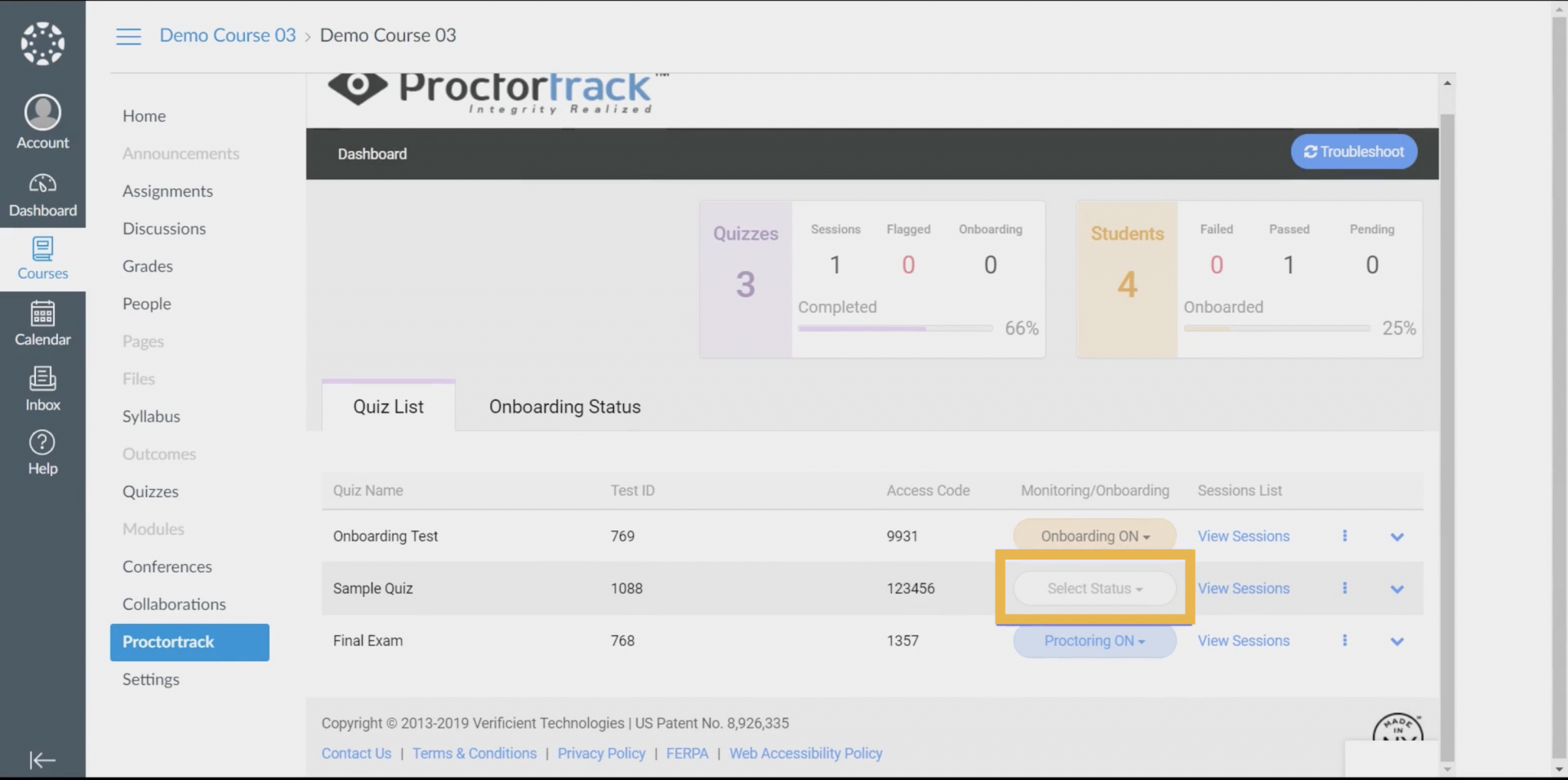Open Outcomes in the course menu
The height and width of the screenshot is (780, 1568).
click(159, 453)
